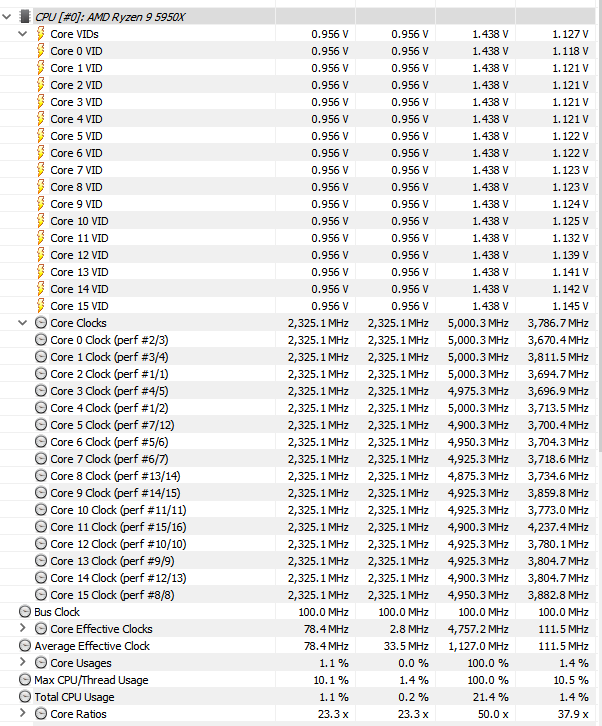Screen dimensions: 602x726
Task: Collapse the CPU [#0]: AMD Ryzen 9 5950X node
Action: click(x=6, y=17)
